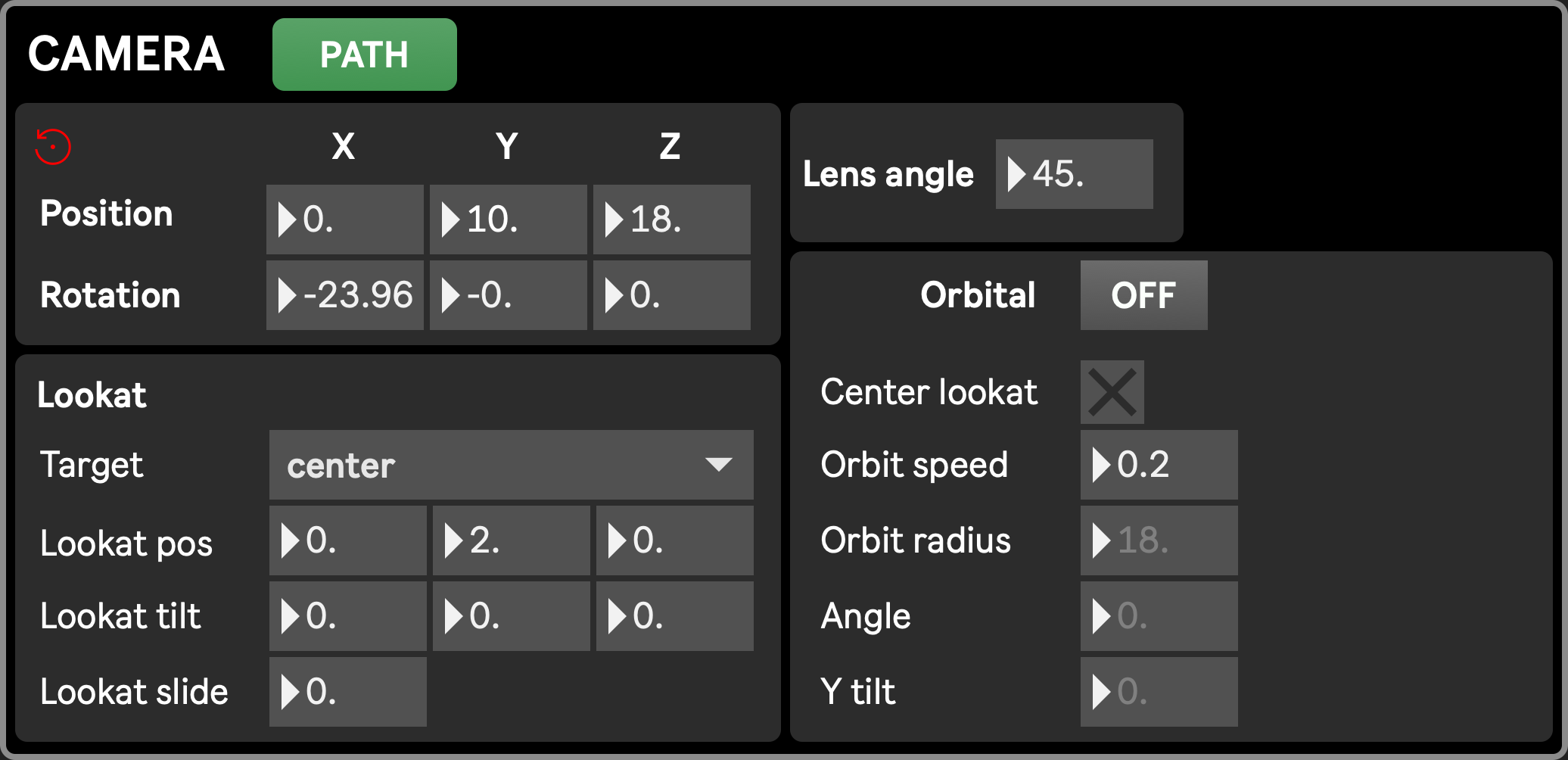
Task: Click the Rotation X triangle icon
Action: (x=287, y=295)
